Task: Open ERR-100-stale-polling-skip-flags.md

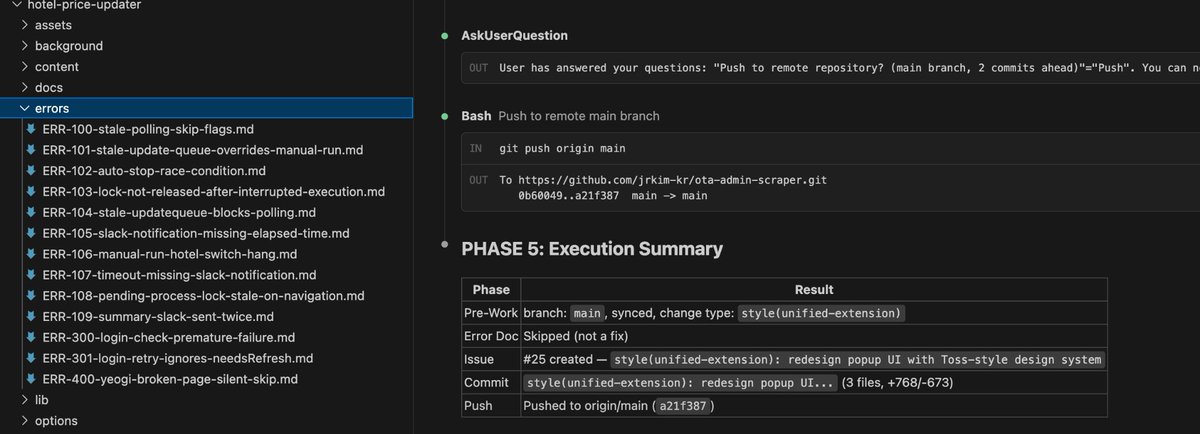Action: point(148,129)
